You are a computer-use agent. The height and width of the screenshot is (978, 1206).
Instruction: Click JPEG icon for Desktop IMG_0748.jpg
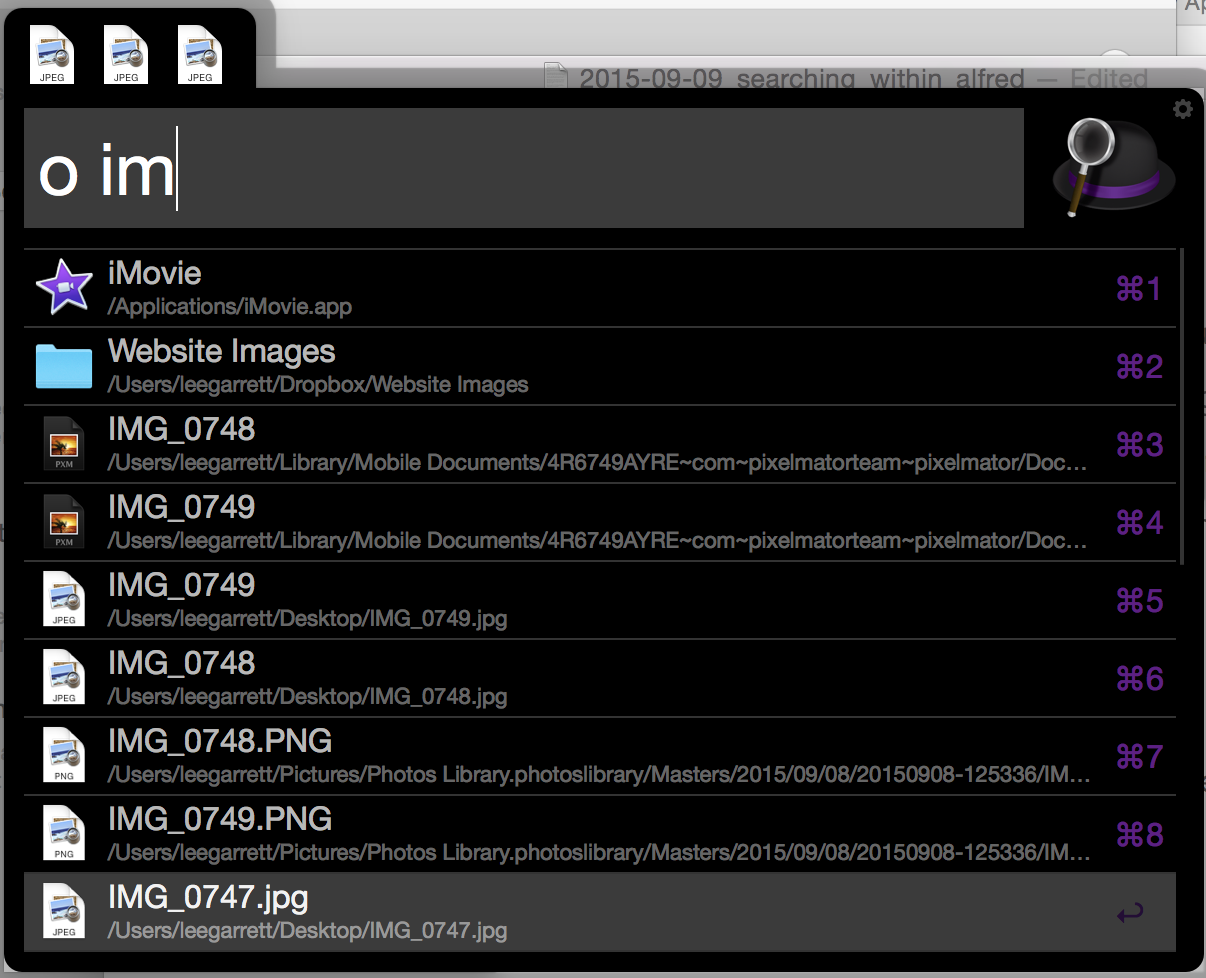pyautogui.click(x=64, y=678)
